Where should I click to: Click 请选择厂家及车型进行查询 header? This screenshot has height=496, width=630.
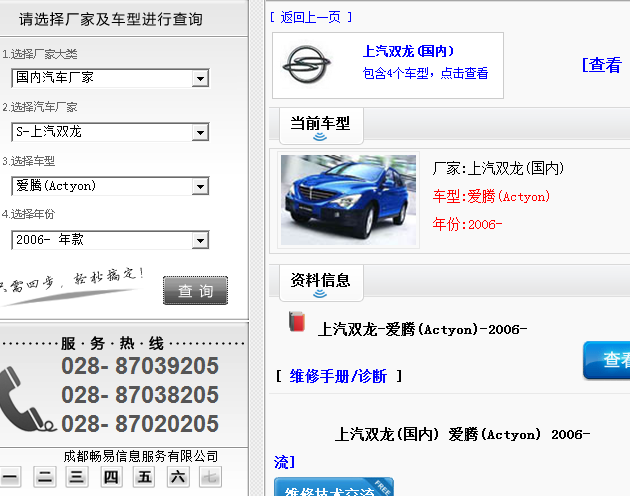[x=111, y=19]
